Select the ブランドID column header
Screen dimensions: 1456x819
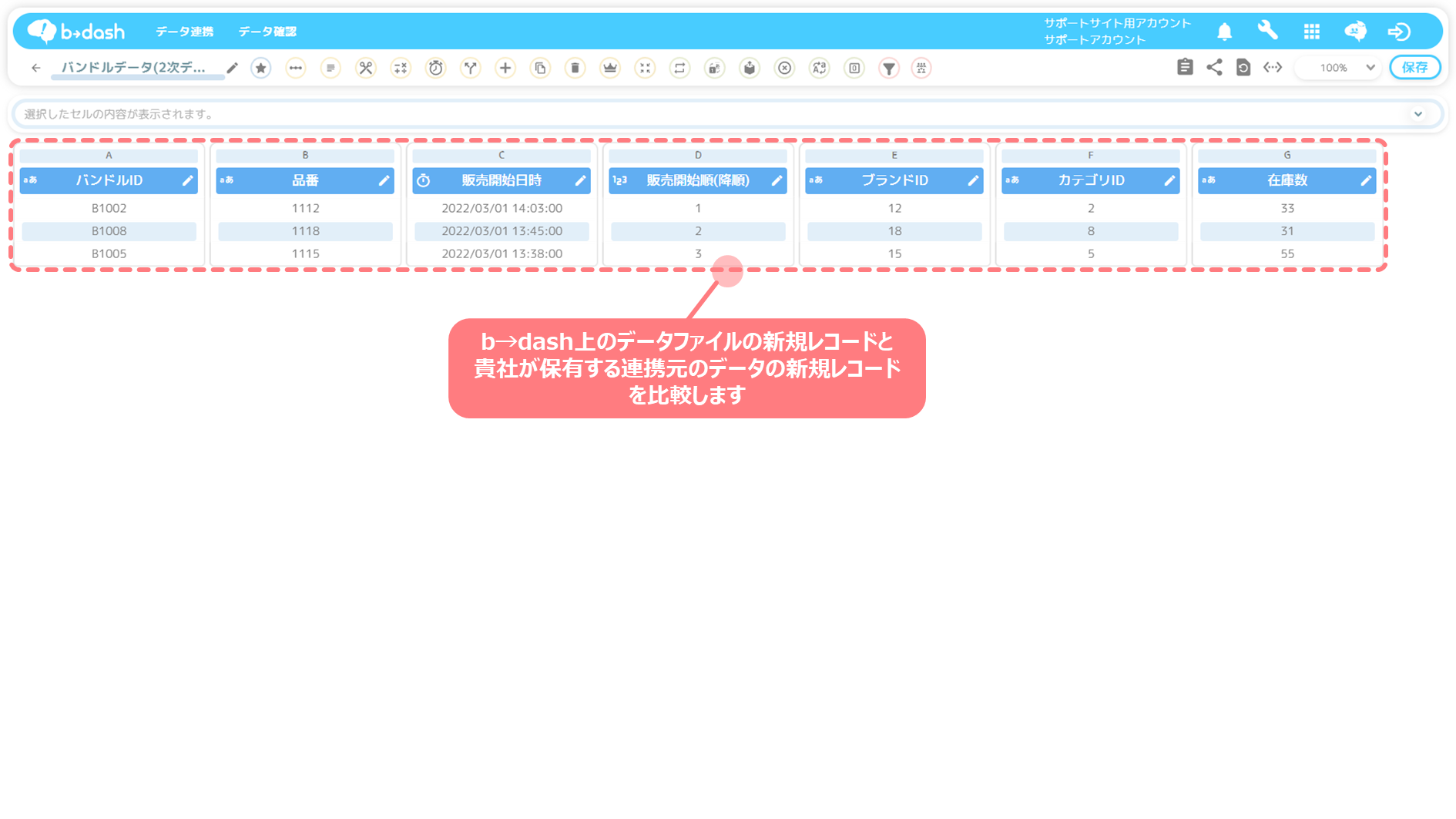coord(894,180)
